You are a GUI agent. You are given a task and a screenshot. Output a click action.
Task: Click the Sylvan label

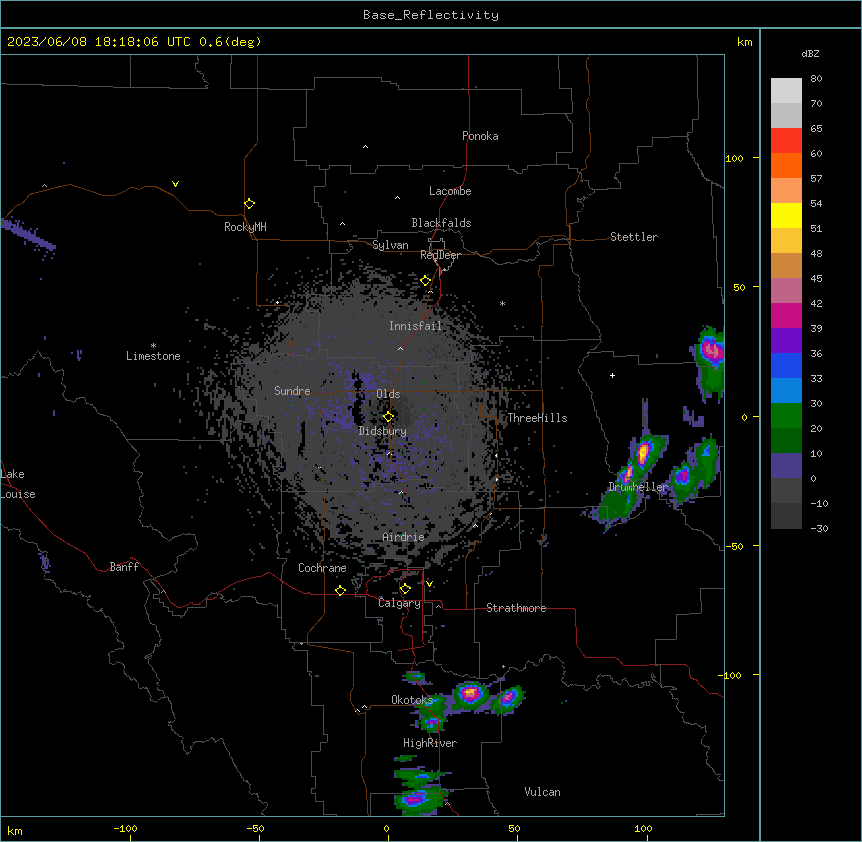390,245
